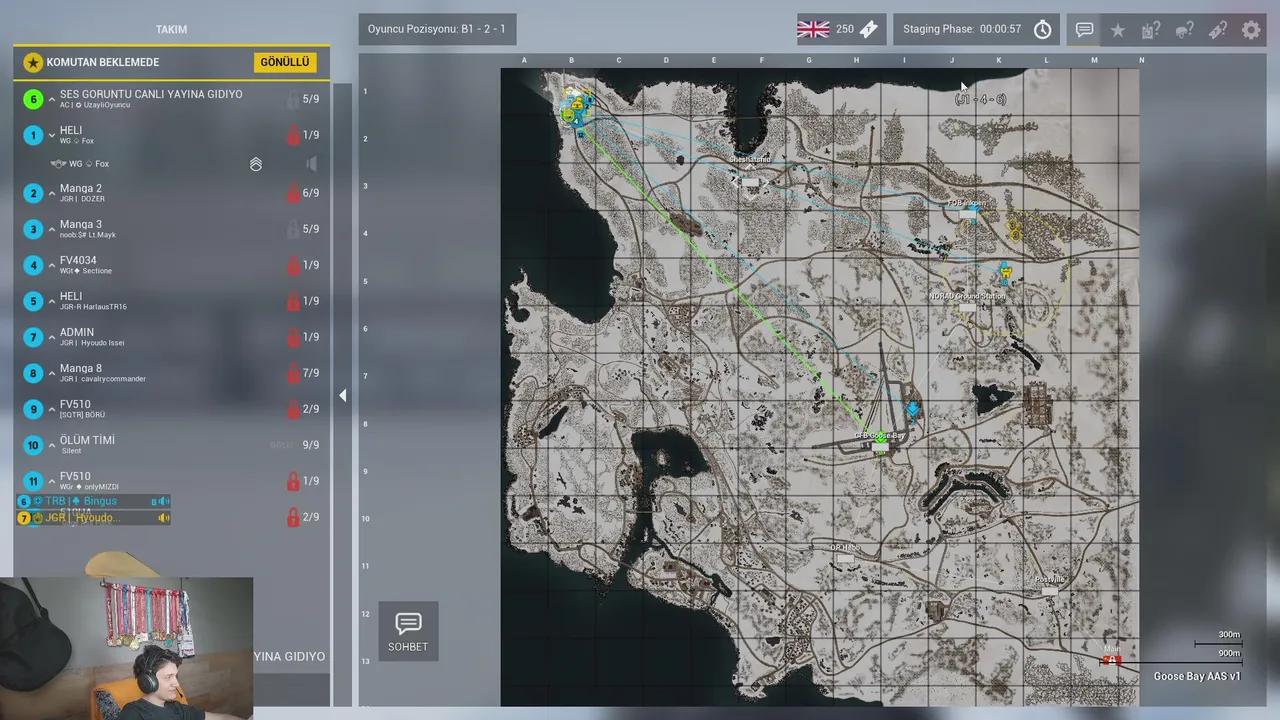Screen dimensions: 1280x720
Task: Expand squad 9 FV510 chevron
Action: [51, 409]
